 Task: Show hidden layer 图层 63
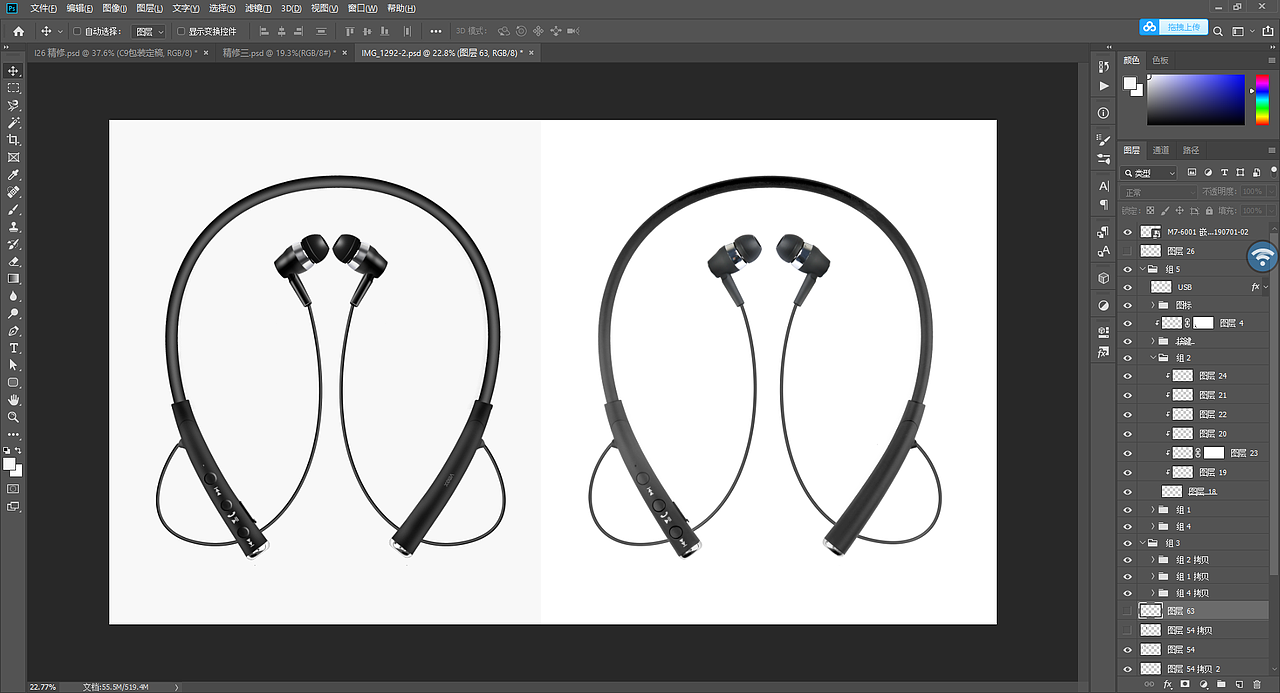[x=1128, y=610]
